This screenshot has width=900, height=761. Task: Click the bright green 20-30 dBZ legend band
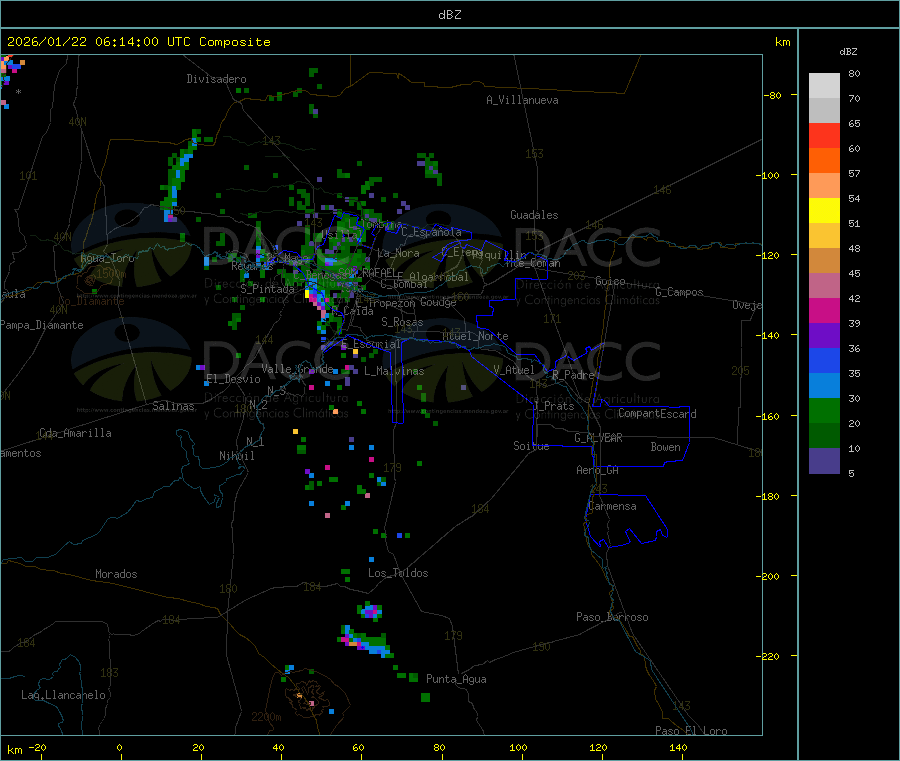click(824, 410)
